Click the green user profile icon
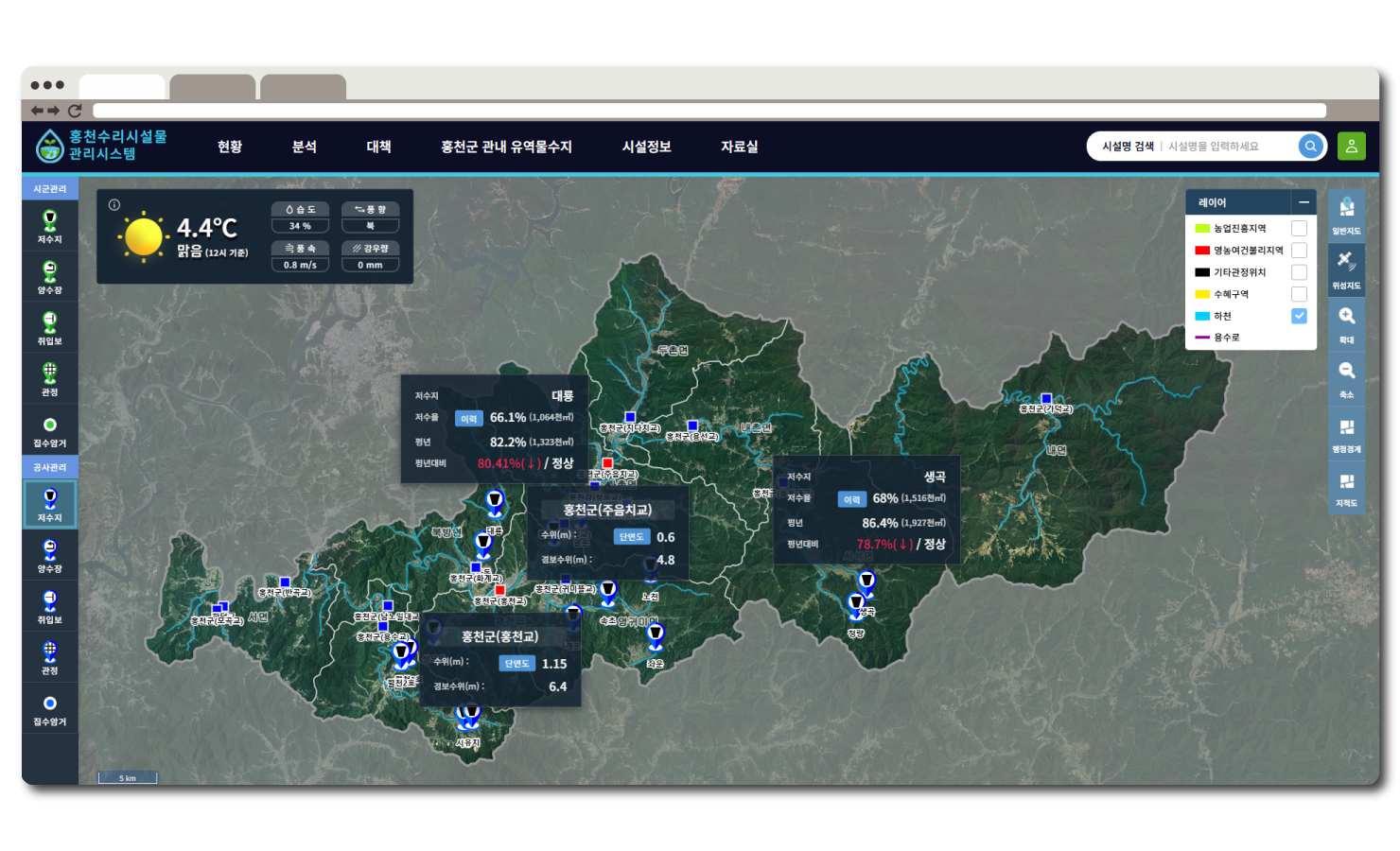1400x851 pixels. click(1351, 147)
